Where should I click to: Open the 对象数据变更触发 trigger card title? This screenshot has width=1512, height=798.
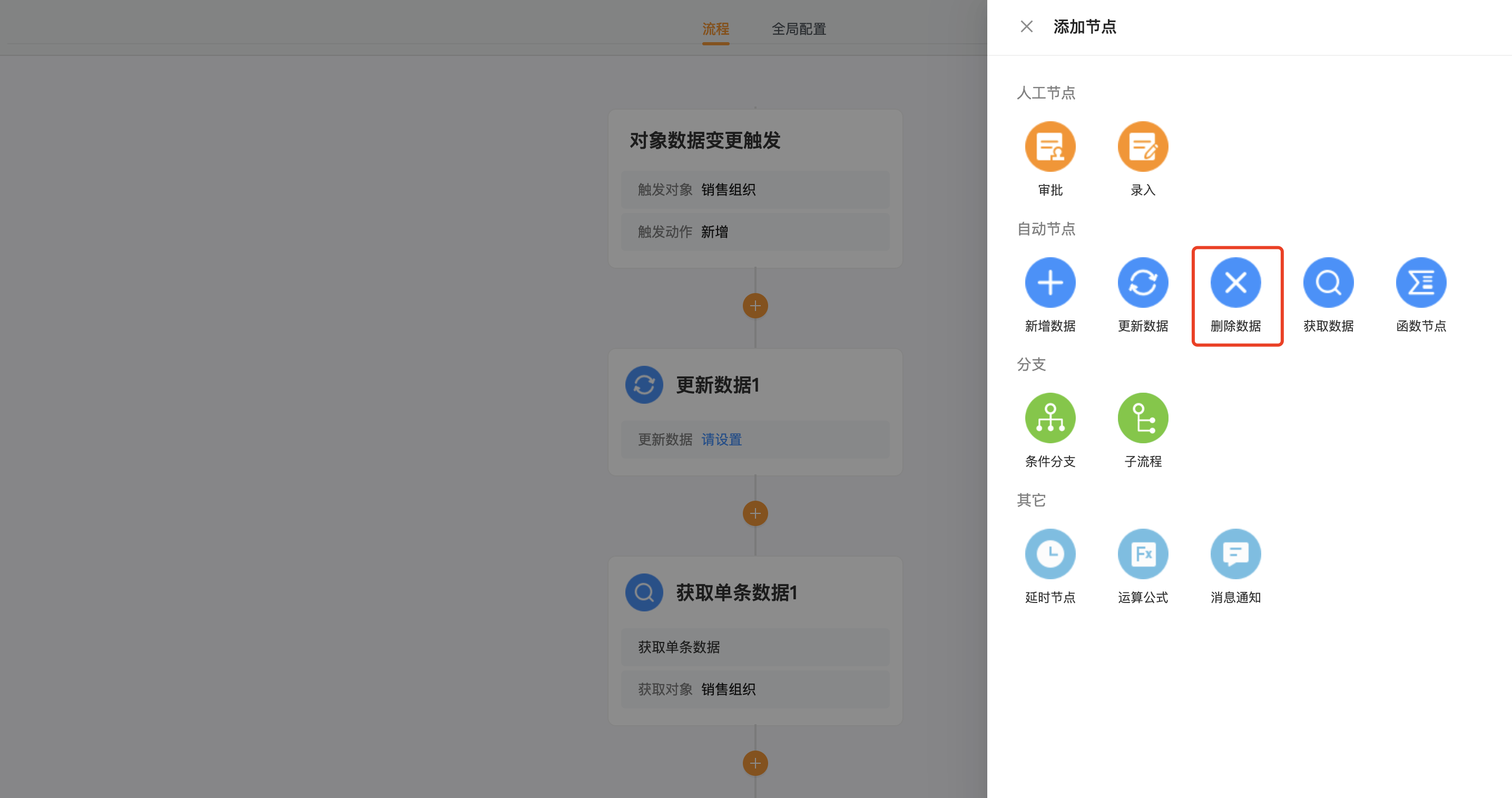[x=705, y=140]
